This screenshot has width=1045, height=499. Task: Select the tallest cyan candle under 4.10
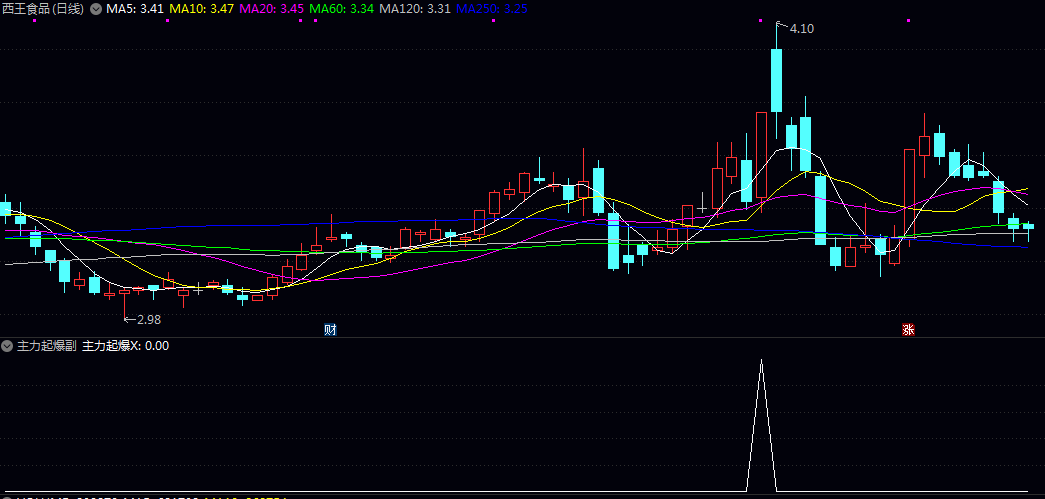coord(776,80)
